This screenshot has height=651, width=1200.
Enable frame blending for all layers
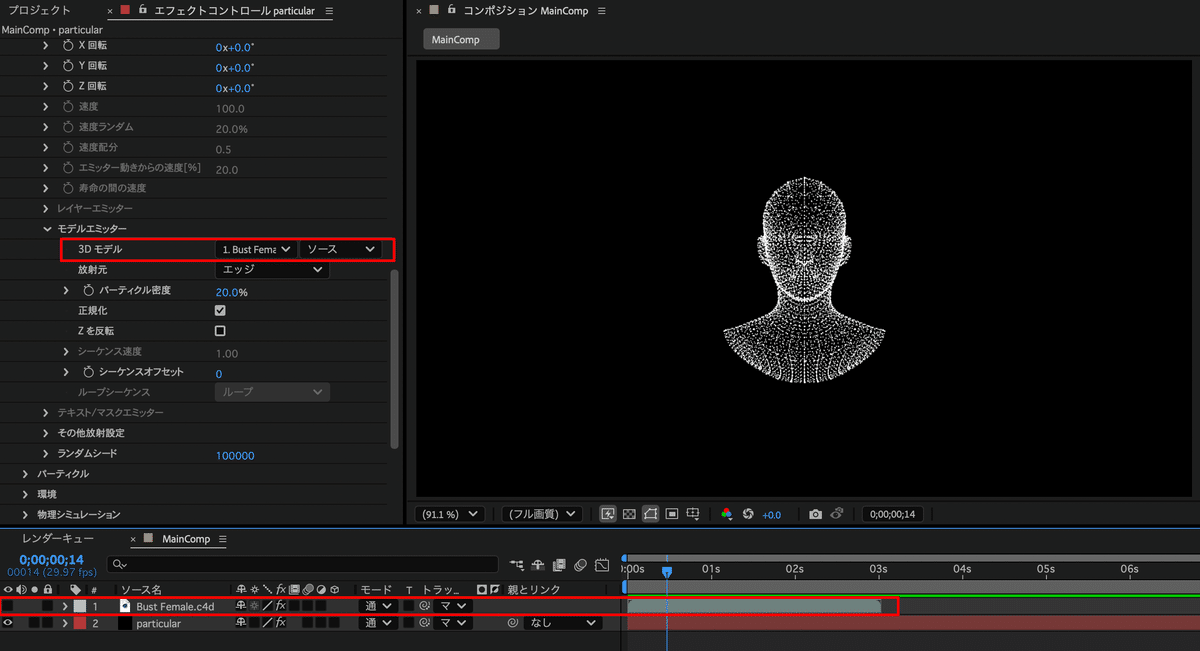tap(558, 565)
